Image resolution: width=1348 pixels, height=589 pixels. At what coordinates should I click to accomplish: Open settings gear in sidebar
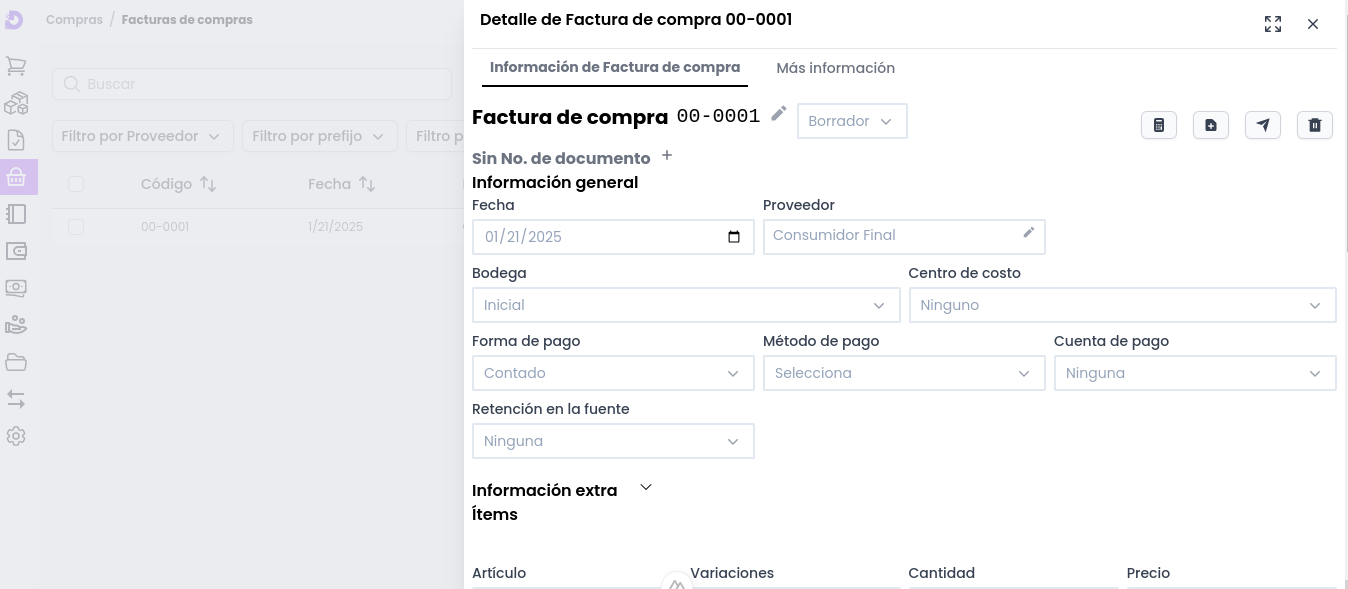16,436
